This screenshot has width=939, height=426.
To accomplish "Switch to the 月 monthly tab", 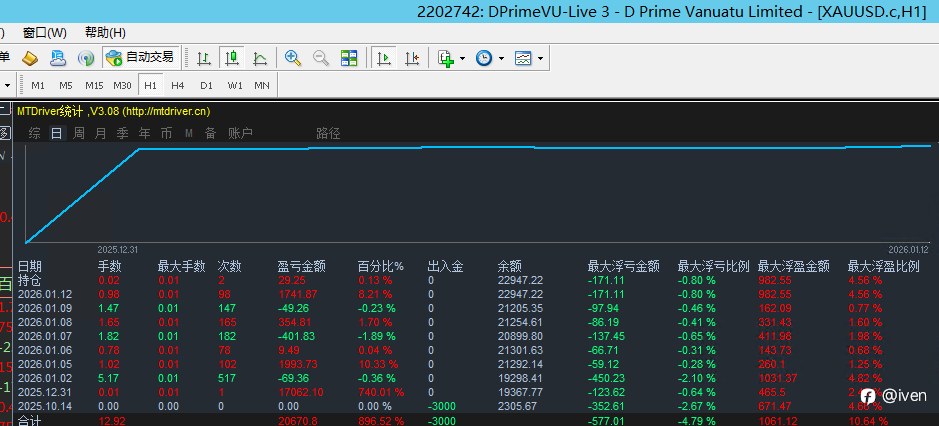I will click(x=101, y=134).
